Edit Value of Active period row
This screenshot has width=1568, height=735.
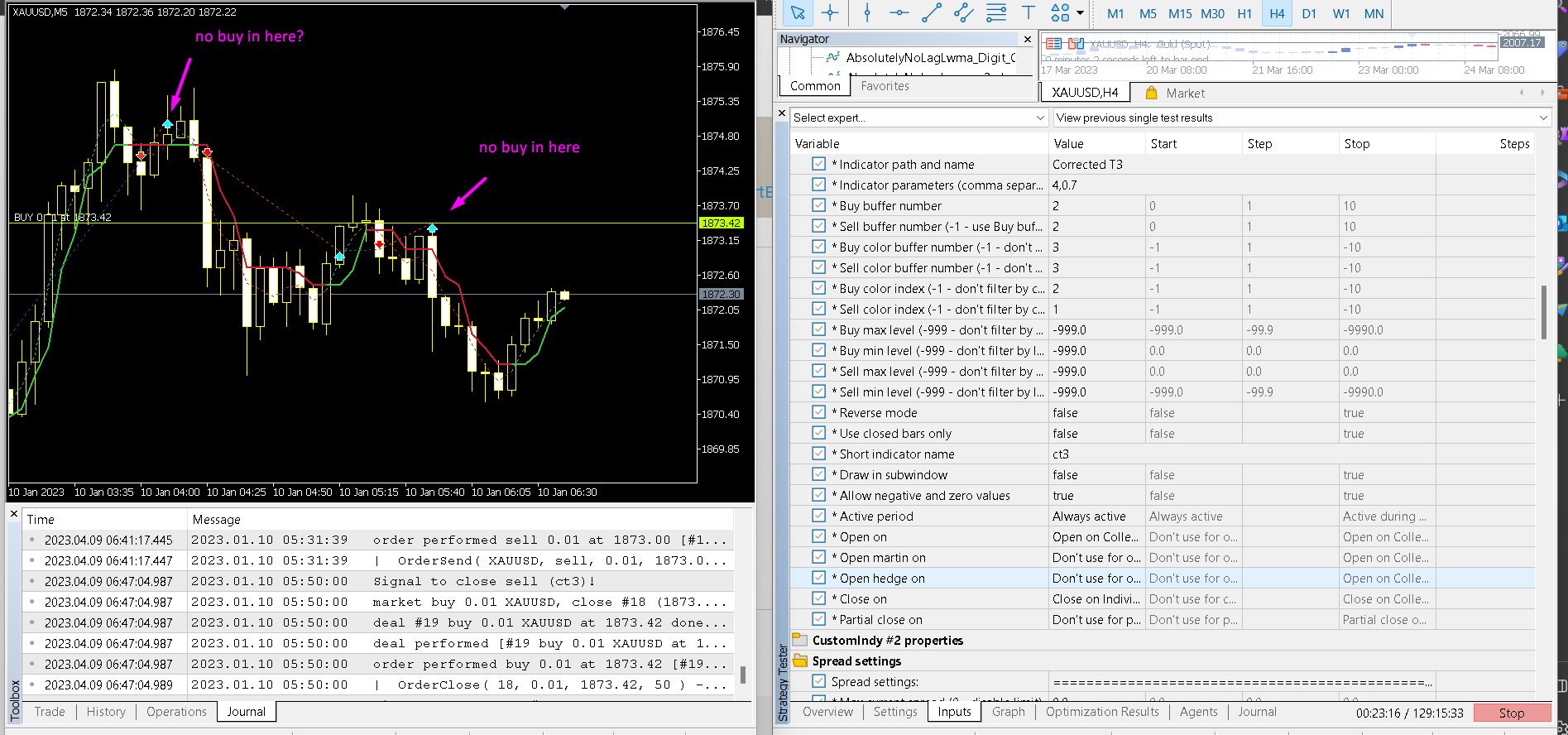tap(1096, 516)
